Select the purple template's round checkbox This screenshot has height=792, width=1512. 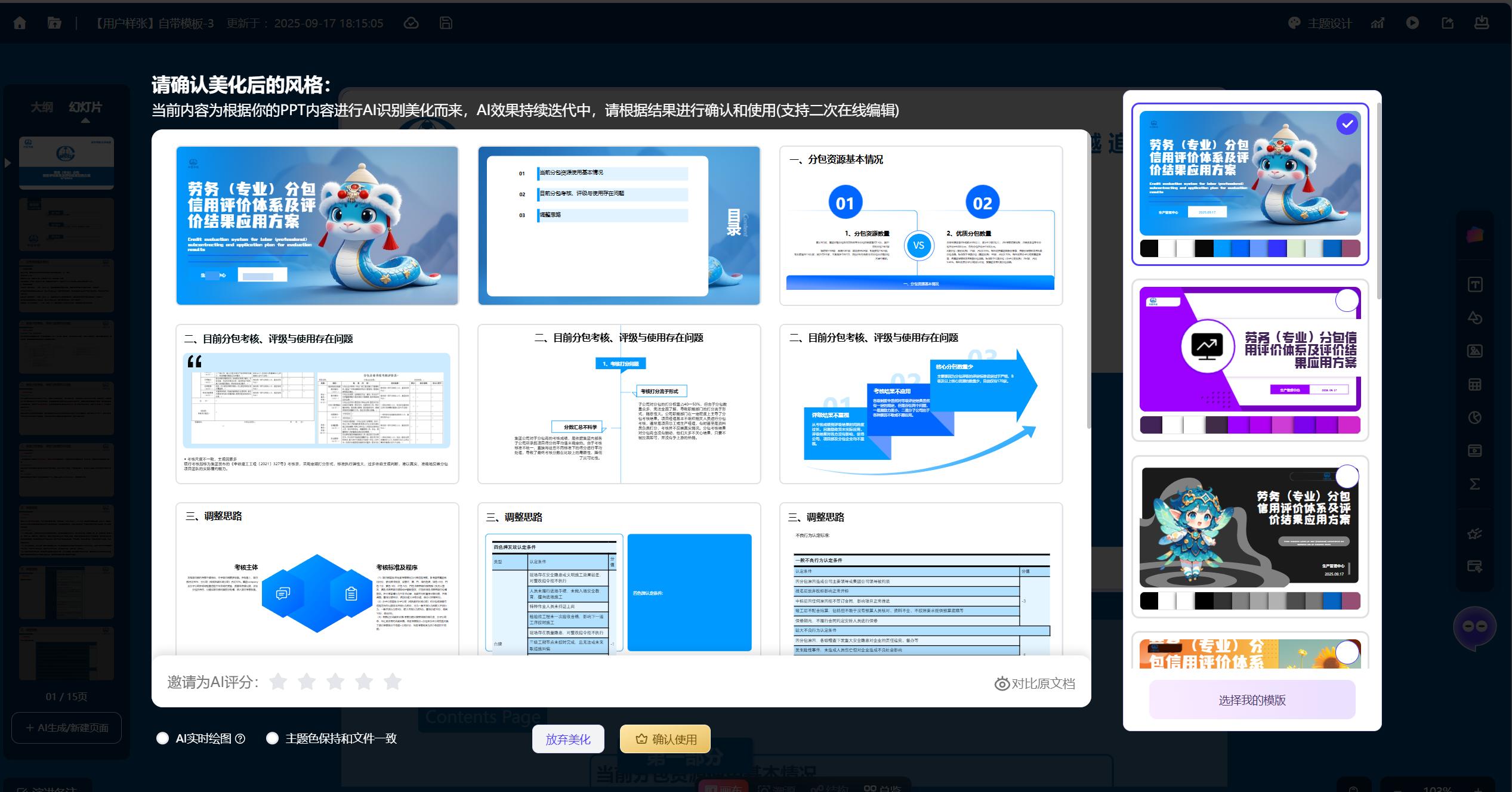[x=1347, y=301]
